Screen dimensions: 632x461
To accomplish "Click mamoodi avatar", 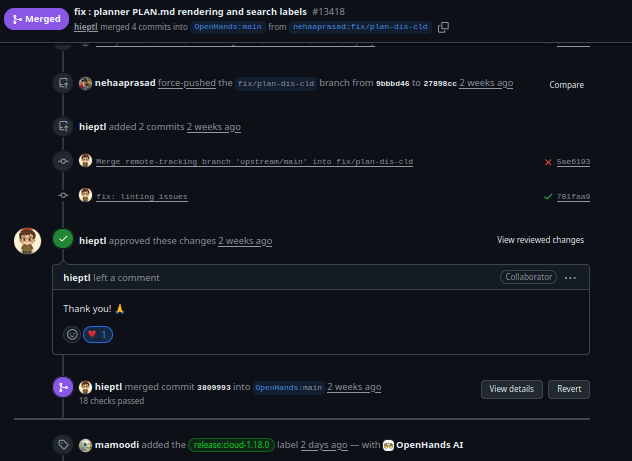I will [85, 445].
